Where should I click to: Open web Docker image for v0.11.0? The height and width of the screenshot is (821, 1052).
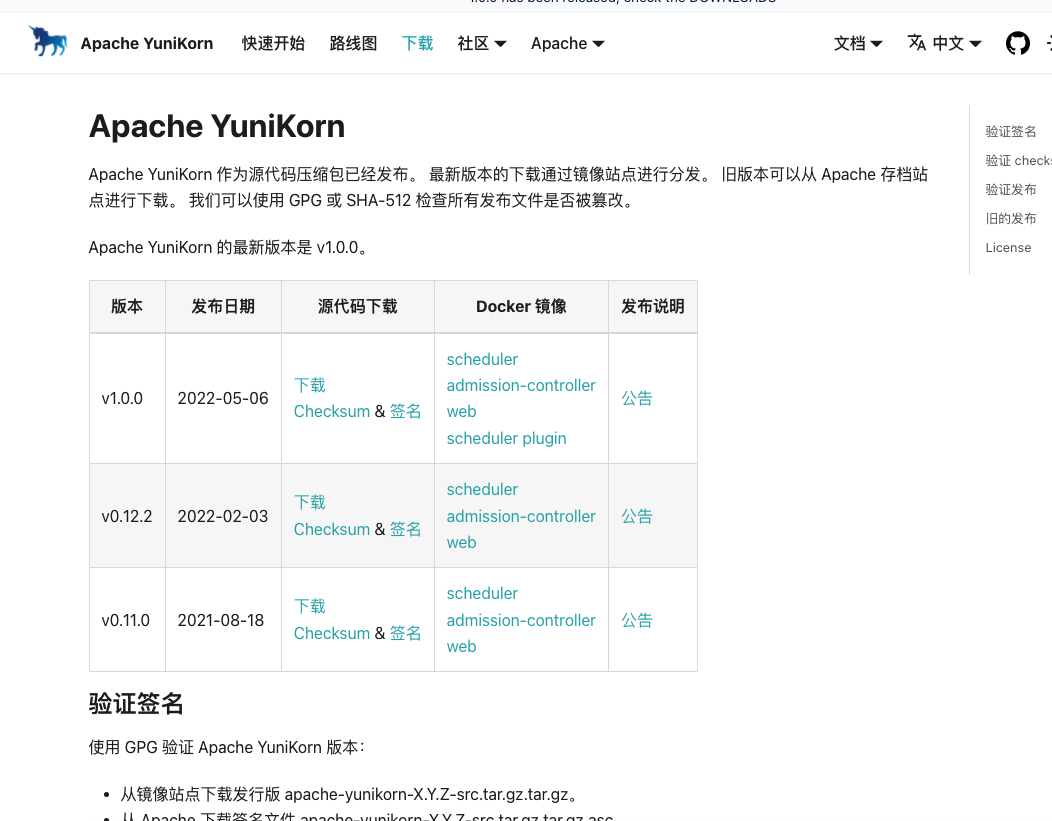coord(461,647)
